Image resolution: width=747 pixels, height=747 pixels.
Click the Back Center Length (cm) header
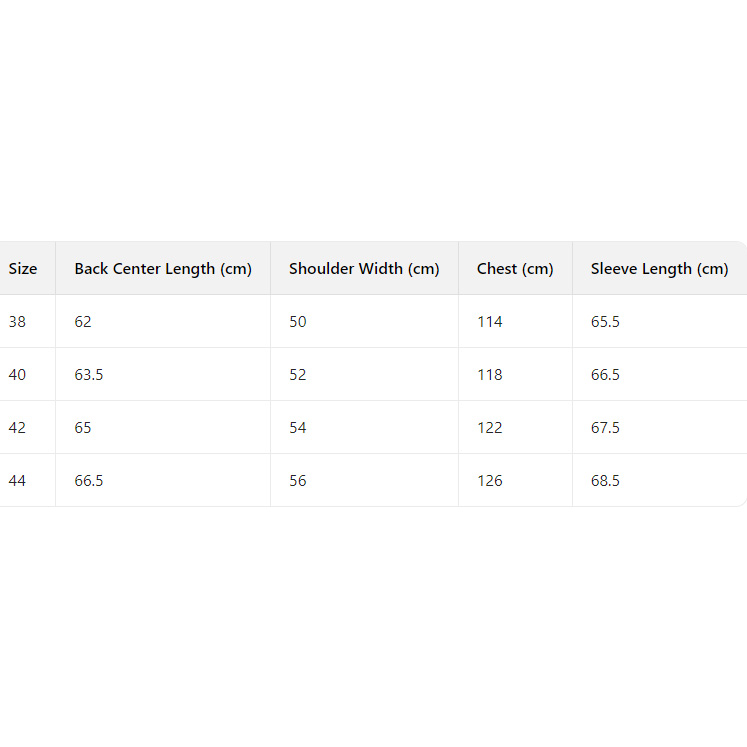(x=163, y=268)
